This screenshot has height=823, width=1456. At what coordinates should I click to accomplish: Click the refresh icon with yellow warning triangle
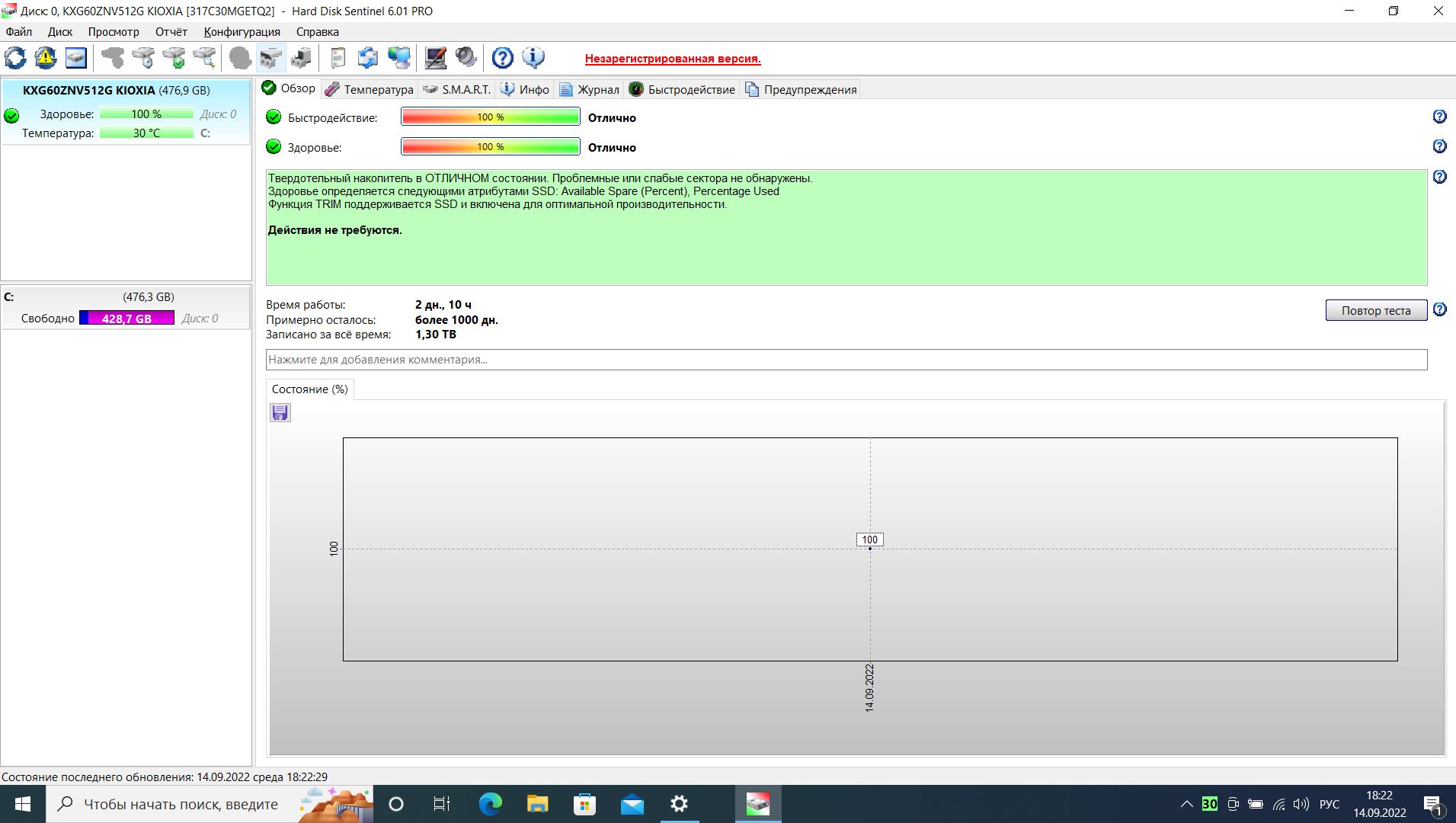(x=46, y=58)
